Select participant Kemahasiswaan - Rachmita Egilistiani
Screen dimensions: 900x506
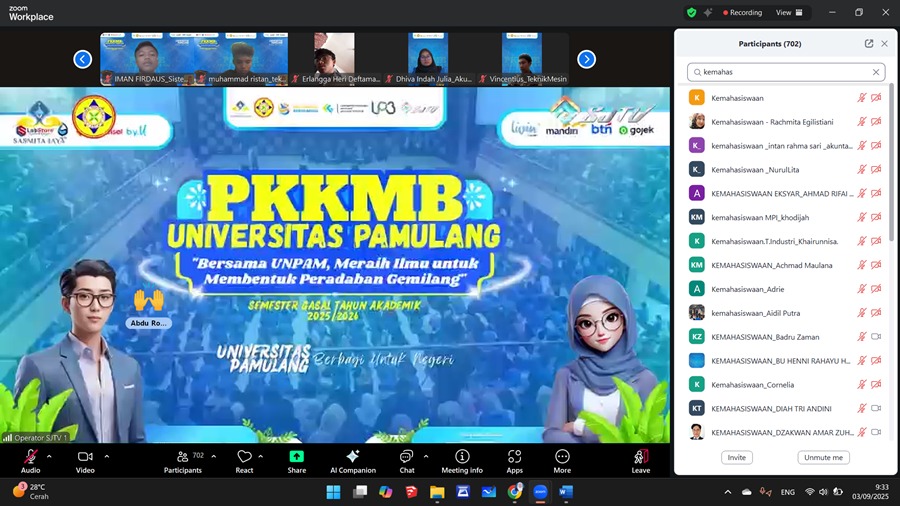click(x=784, y=122)
